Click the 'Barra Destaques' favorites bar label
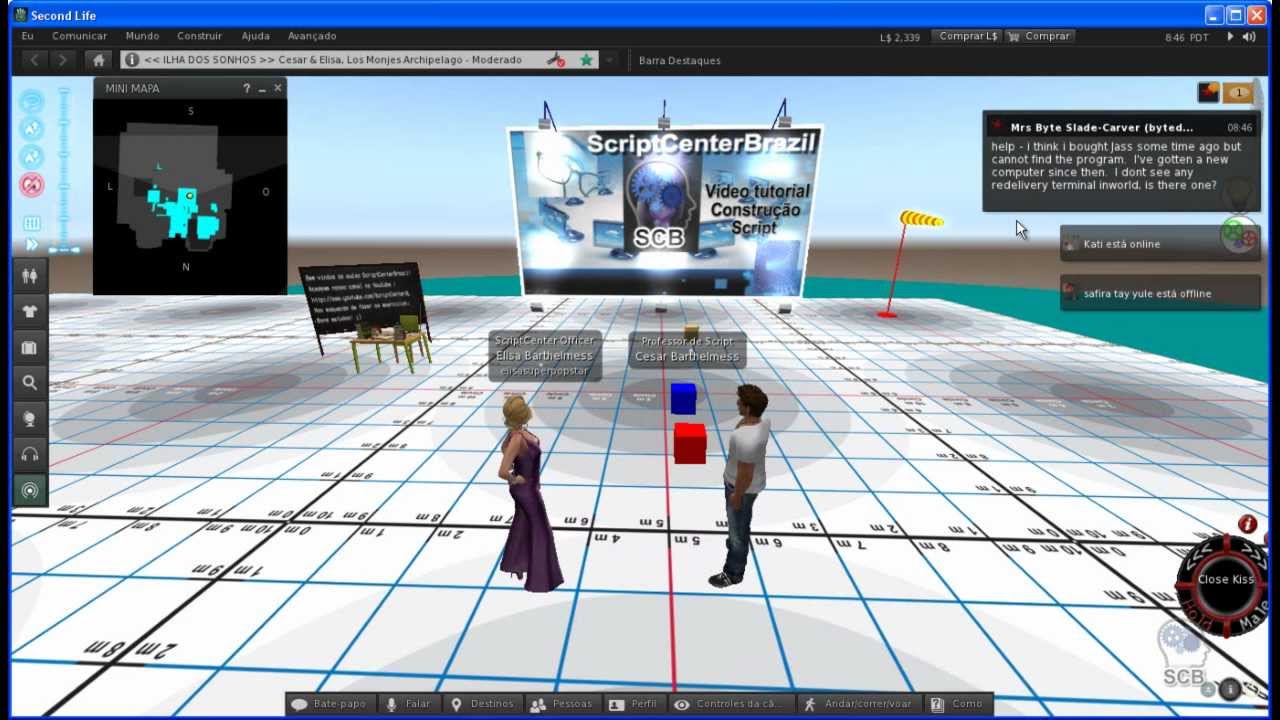The height and width of the screenshot is (720, 1280). [x=680, y=60]
